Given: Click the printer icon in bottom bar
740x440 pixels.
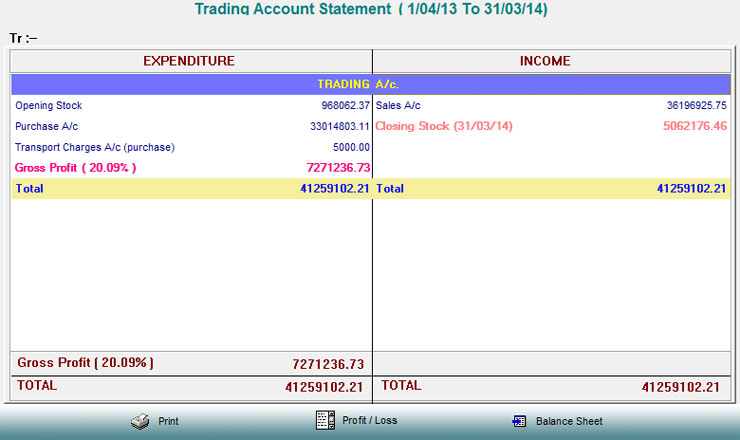Looking at the screenshot, I should 140,421.
